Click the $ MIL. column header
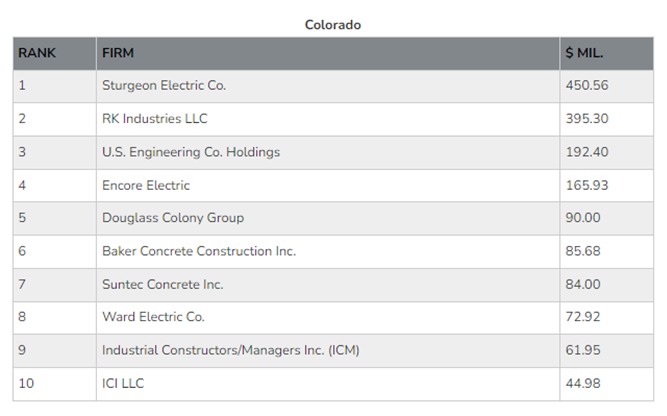The height and width of the screenshot is (416, 667). pyautogui.click(x=584, y=53)
